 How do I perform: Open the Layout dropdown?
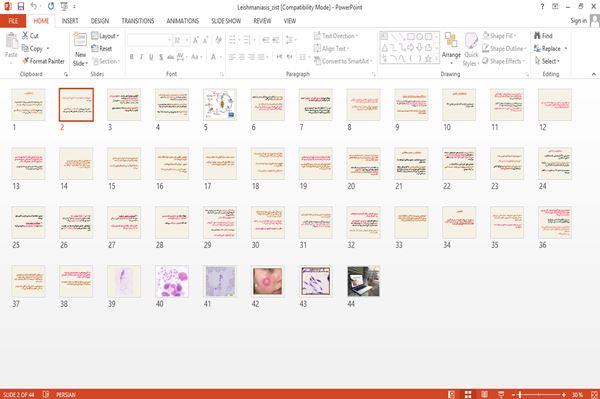[106, 36]
